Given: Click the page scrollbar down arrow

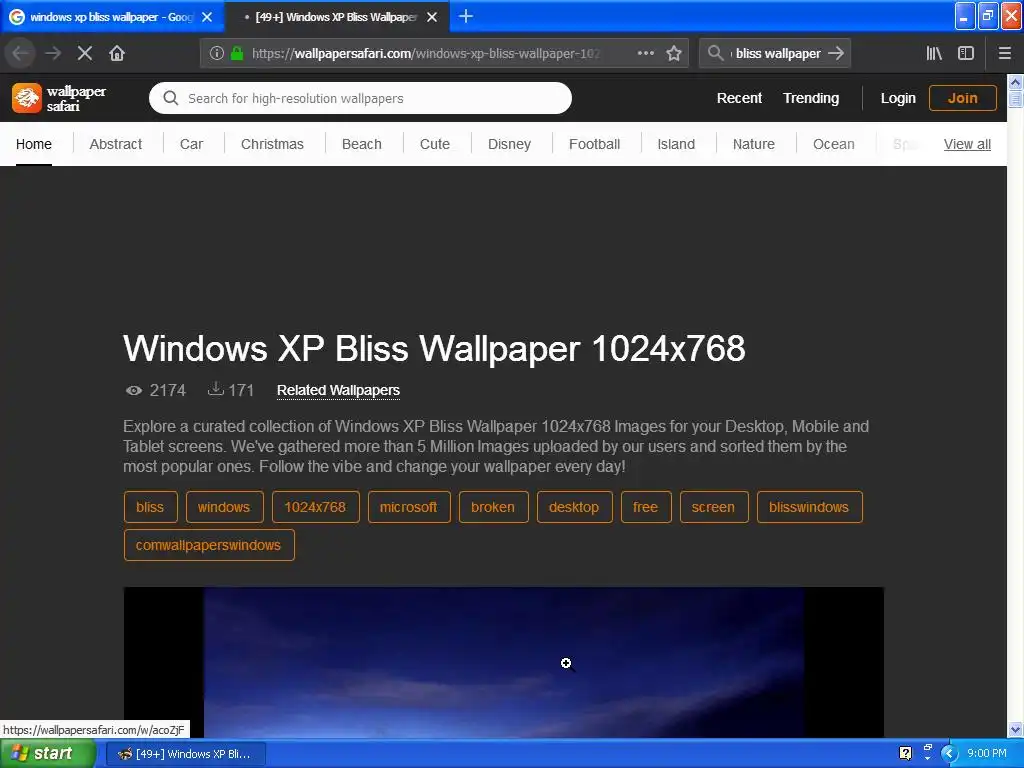Looking at the screenshot, I should 1015,729.
